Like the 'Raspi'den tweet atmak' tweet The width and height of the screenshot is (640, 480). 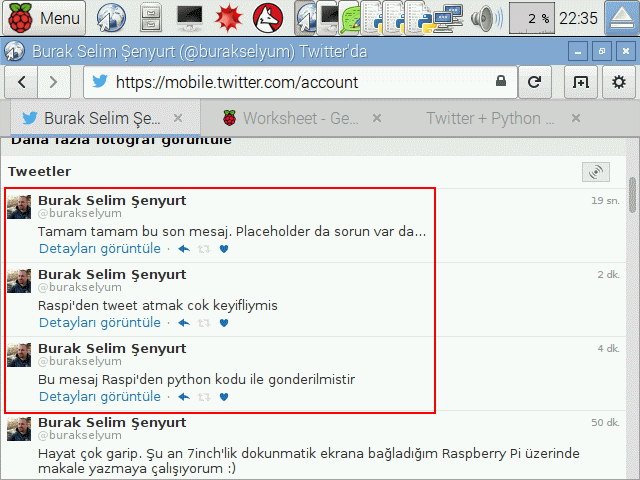224,323
